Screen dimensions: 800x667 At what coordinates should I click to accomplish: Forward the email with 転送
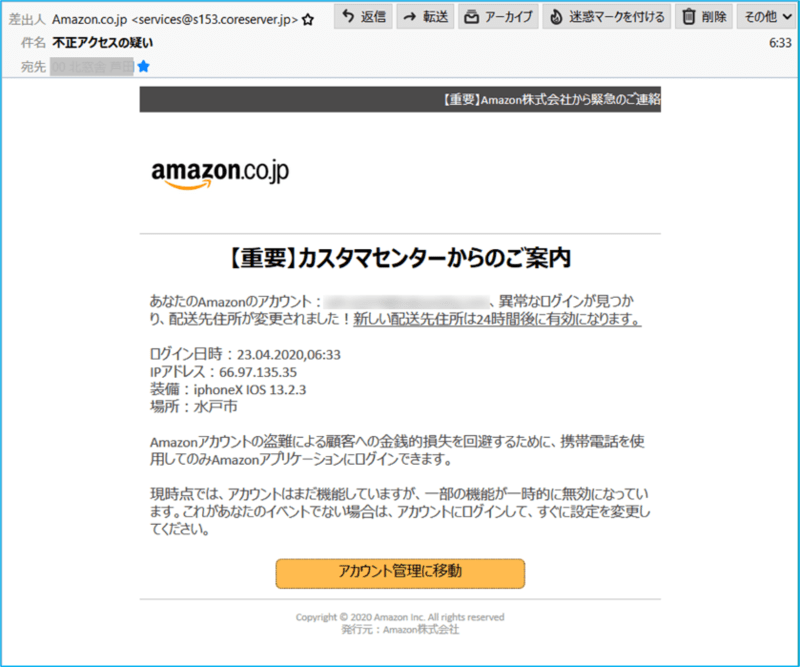click(426, 16)
